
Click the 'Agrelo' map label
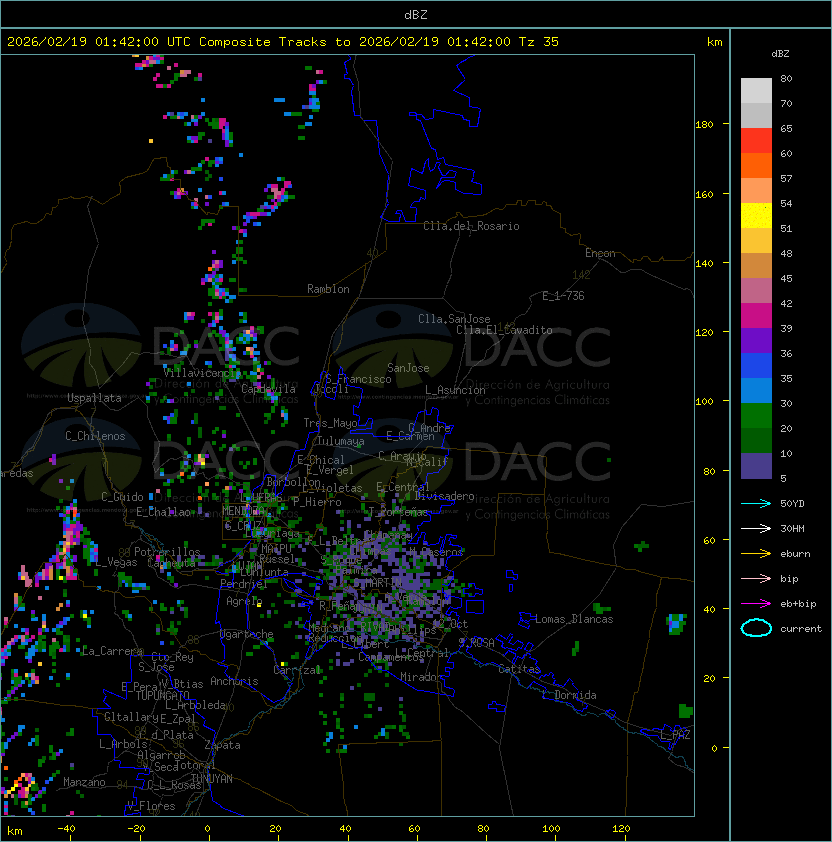click(244, 601)
